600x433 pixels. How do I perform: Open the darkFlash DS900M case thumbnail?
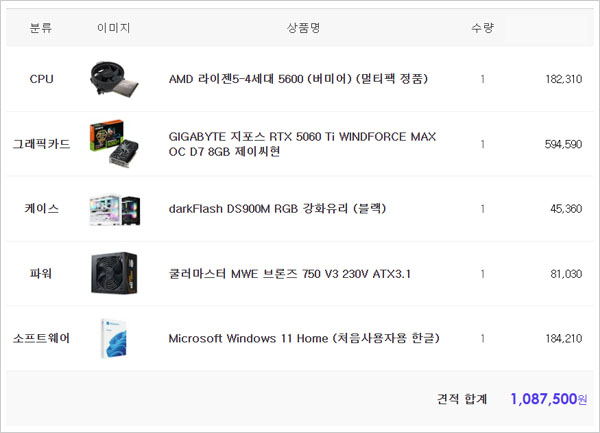[114, 209]
